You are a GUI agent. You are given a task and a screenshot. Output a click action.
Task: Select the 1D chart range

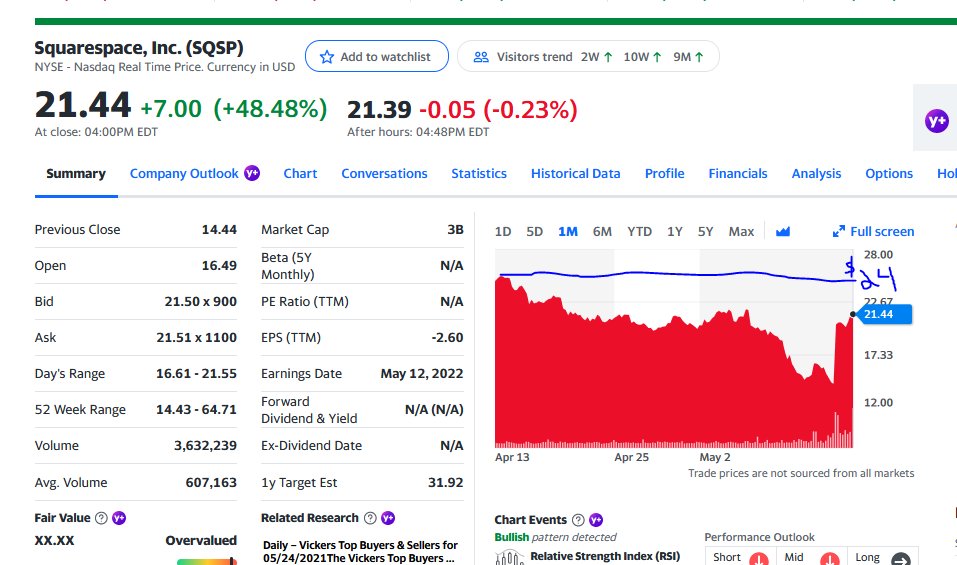tap(503, 232)
